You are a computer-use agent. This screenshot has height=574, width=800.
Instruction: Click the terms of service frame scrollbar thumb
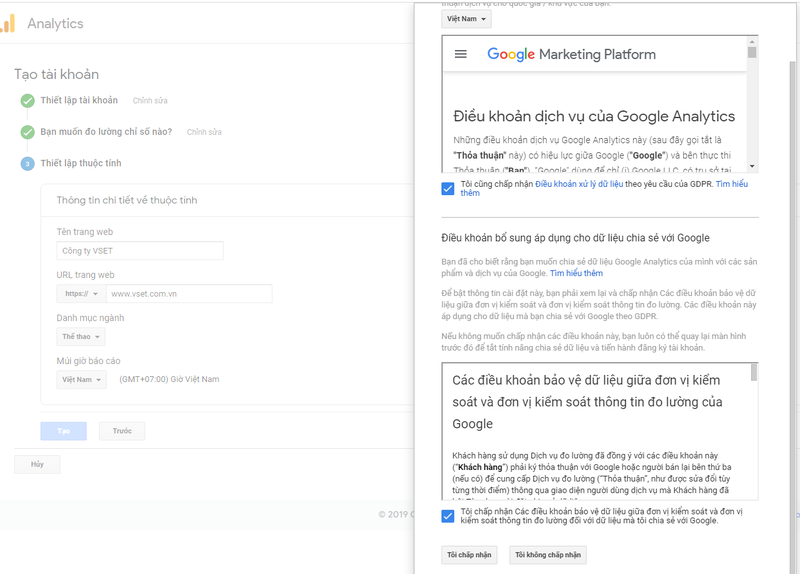pyautogui.click(x=752, y=52)
